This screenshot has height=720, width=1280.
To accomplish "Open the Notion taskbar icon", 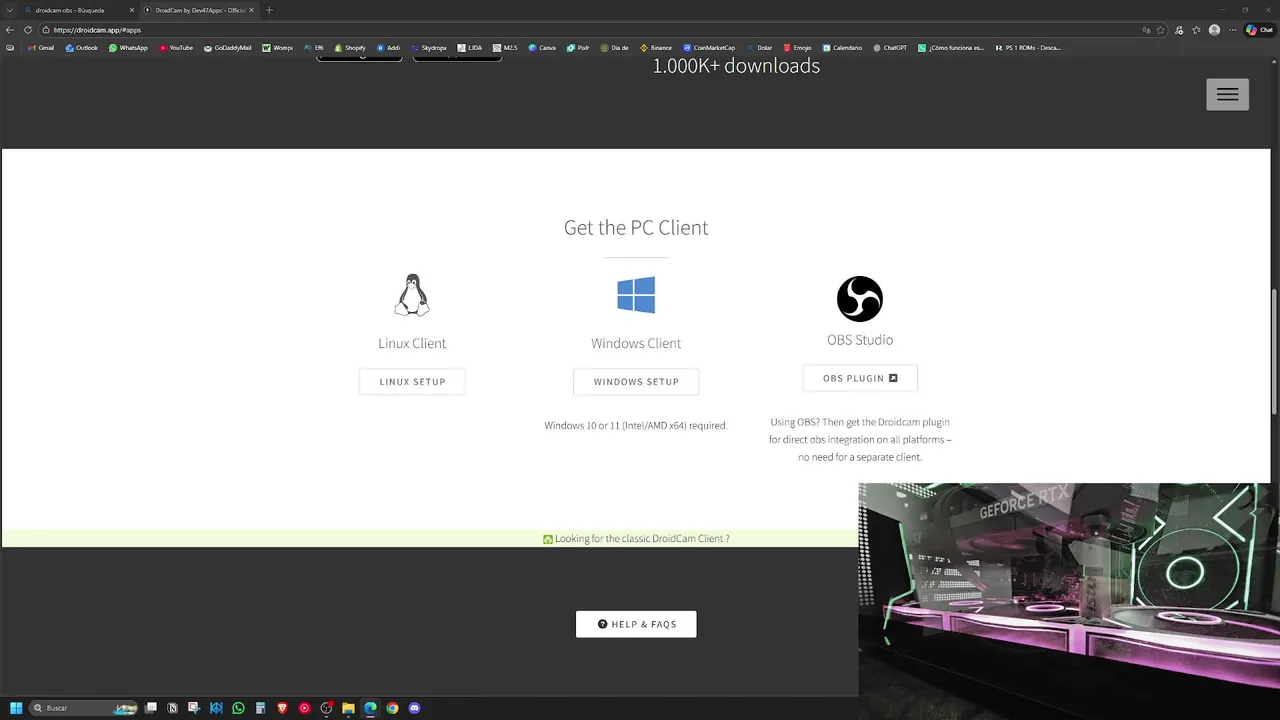I will coord(173,708).
